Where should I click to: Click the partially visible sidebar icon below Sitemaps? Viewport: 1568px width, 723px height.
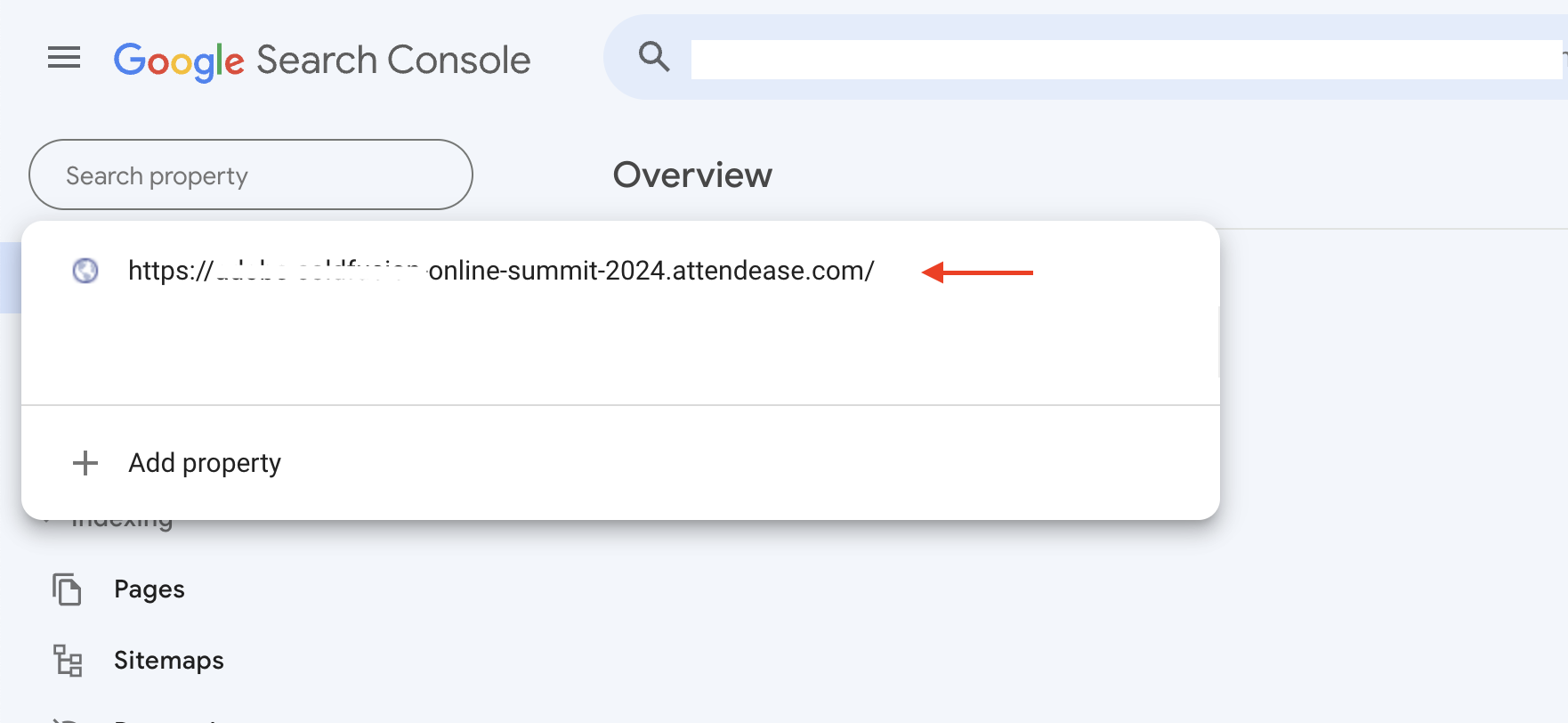(x=66, y=718)
